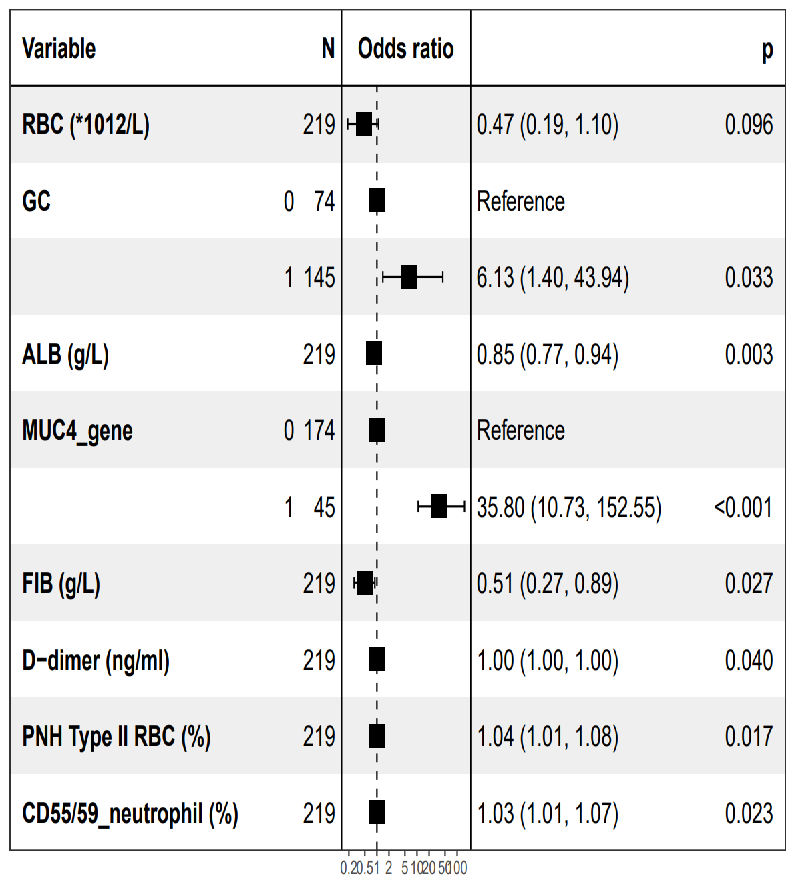Click the PNH Type II RBC square marker
792x881 pixels.
pos(377,737)
